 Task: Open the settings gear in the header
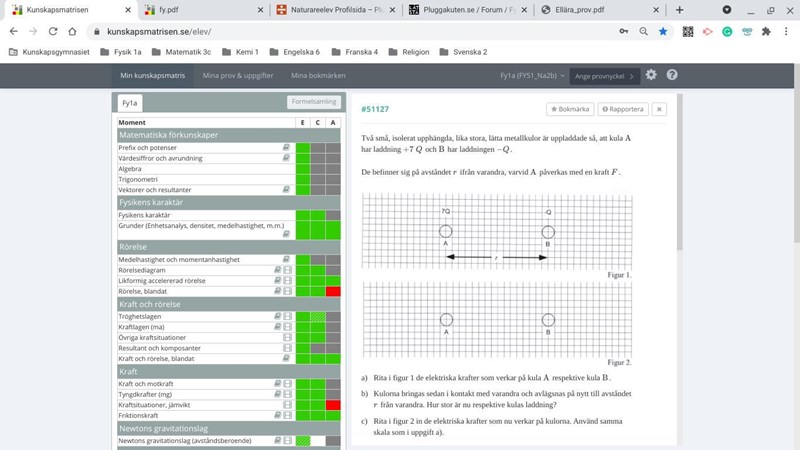[651, 75]
